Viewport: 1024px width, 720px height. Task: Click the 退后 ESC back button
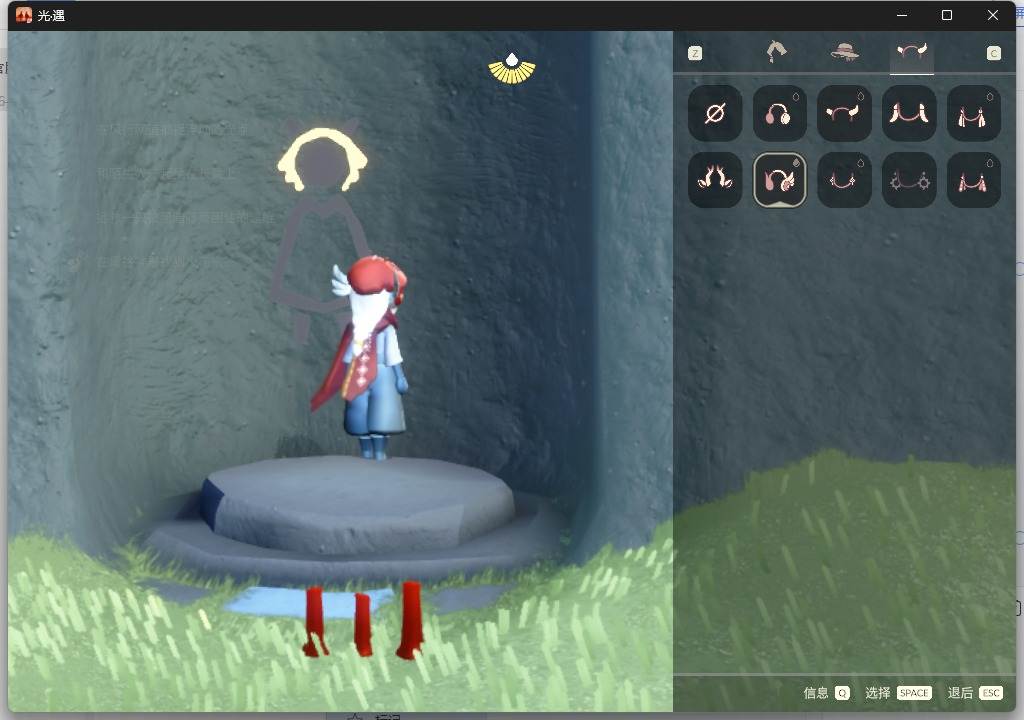click(974, 693)
